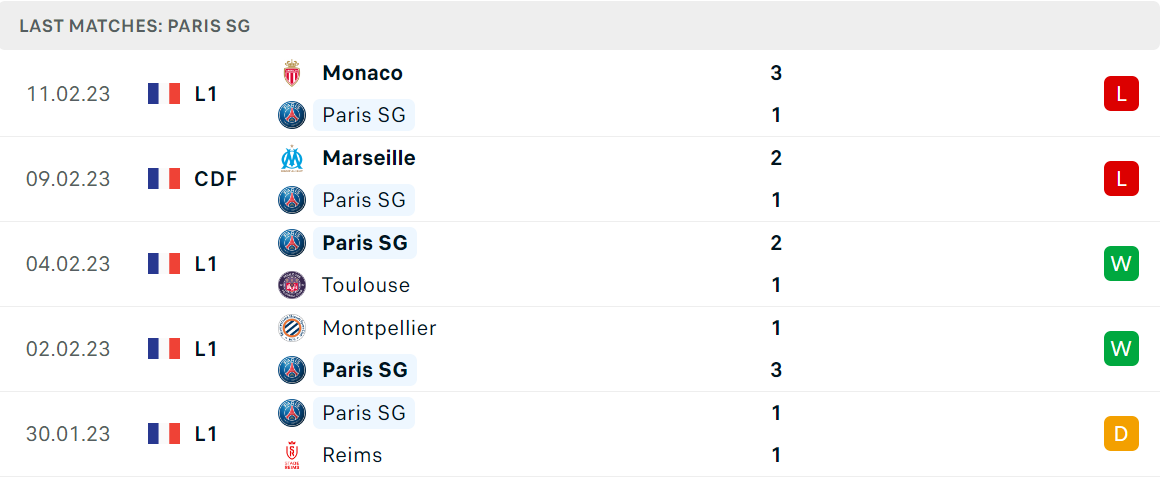Click the Last Matches: Paris SG header

coord(135,26)
